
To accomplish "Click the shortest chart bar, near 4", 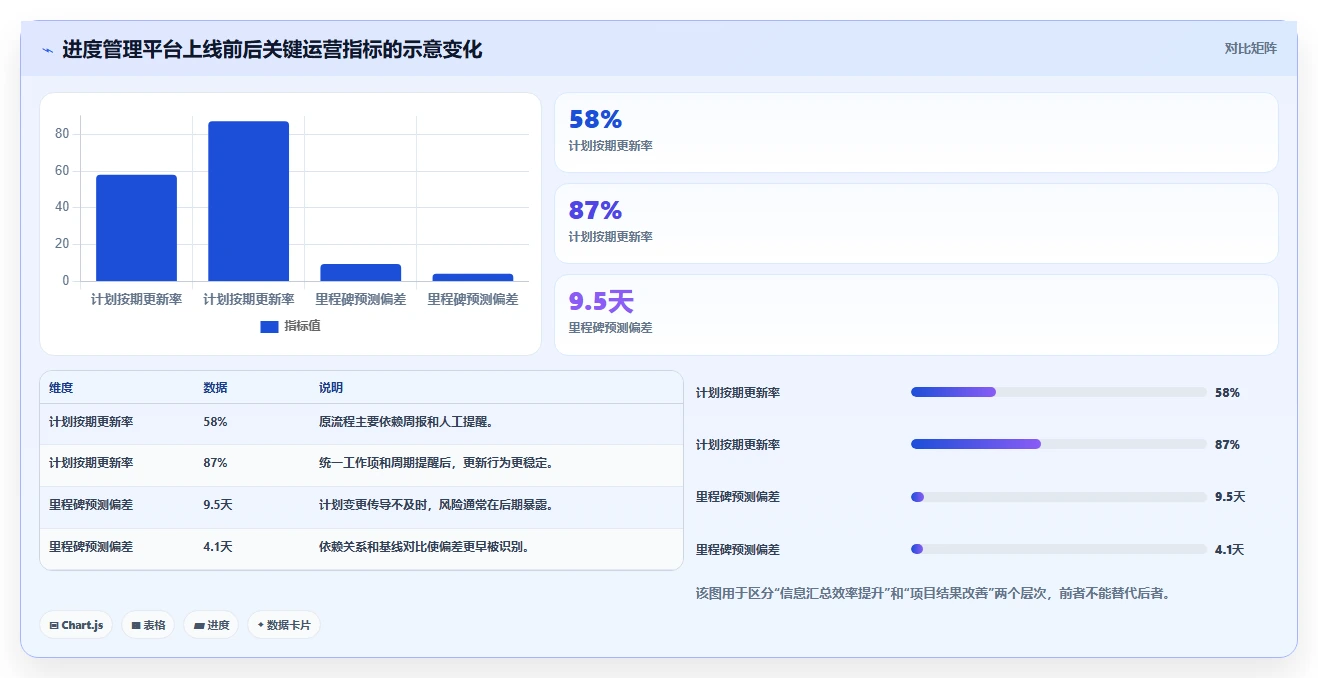I will 472,277.
